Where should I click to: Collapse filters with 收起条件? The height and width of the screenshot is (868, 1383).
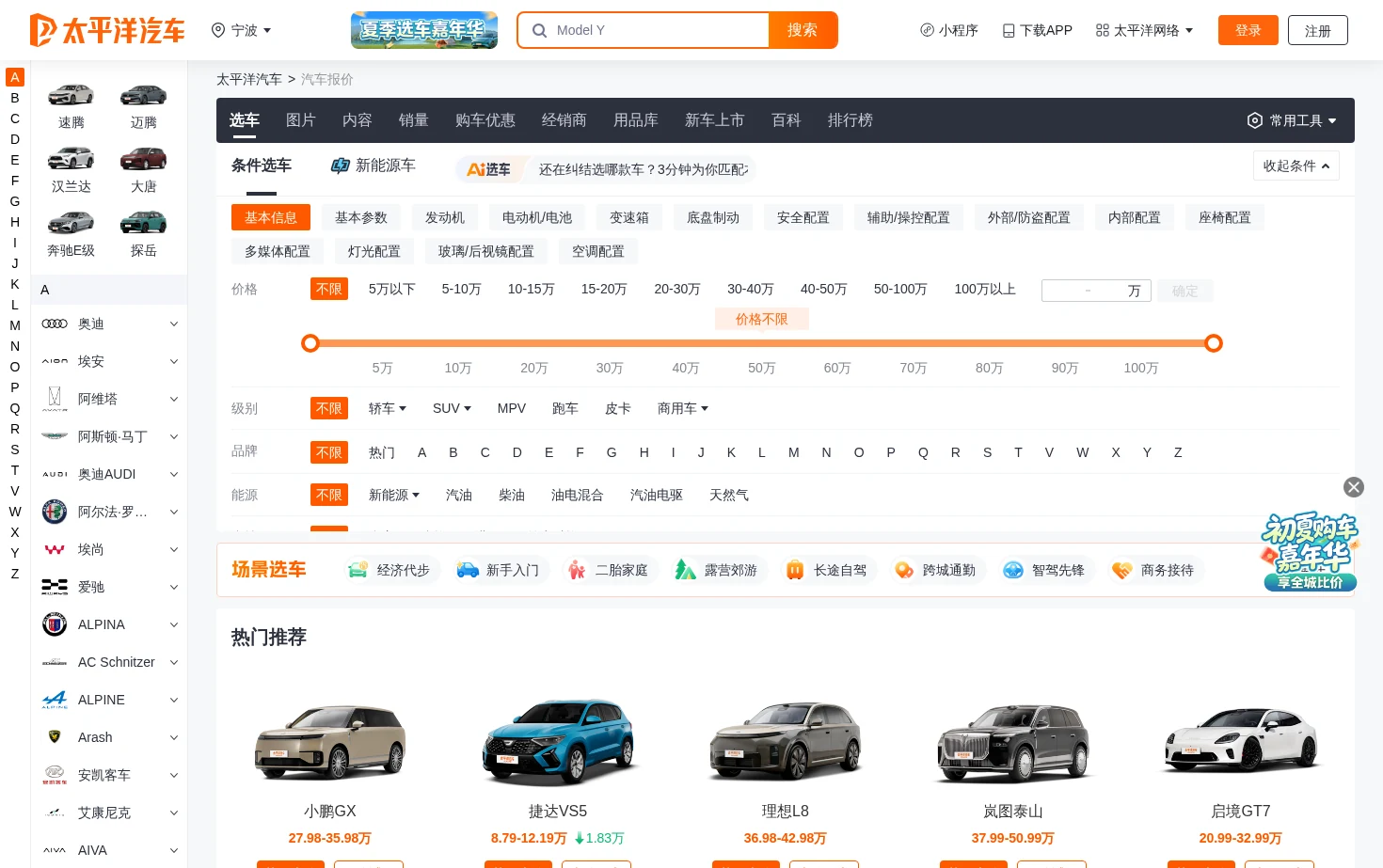pyautogui.click(x=1296, y=166)
